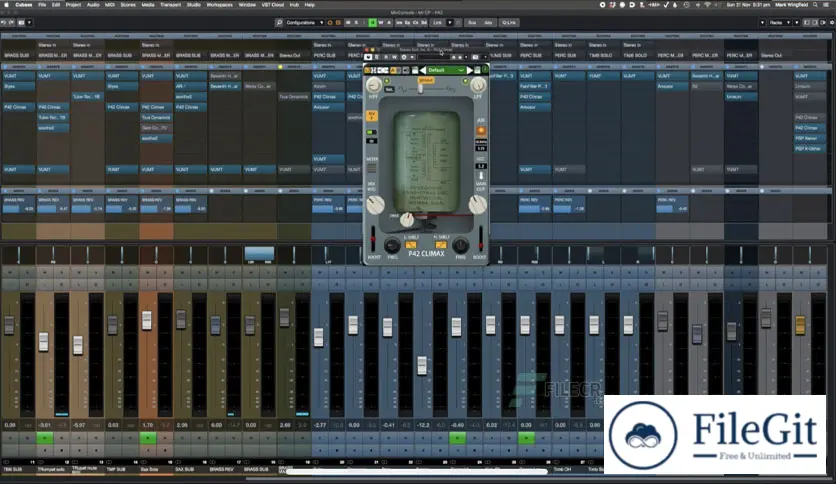Image resolution: width=836 pixels, height=484 pixels.
Task: Click the Wi-Fi status icon in menu bar
Action: click(x=708, y=5)
